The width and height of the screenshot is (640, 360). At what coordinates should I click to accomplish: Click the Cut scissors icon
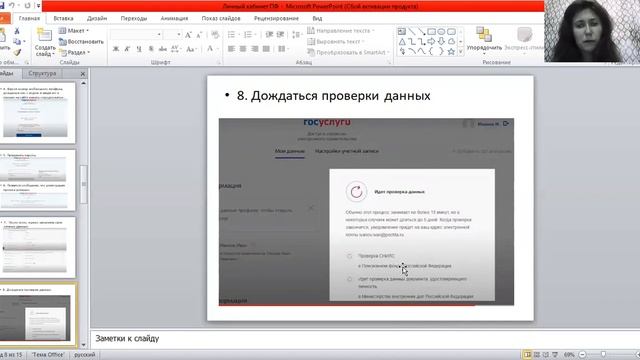(17, 31)
